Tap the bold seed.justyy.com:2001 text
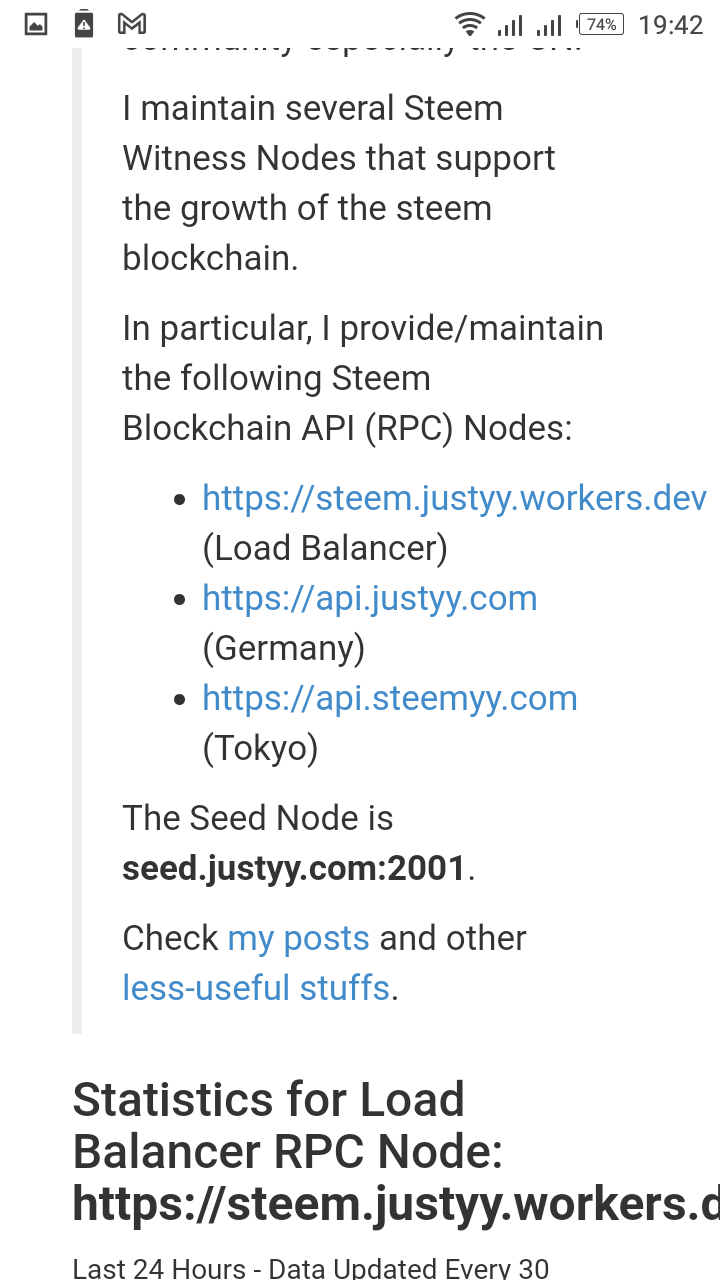Image resolution: width=720 pixels, height=1280 pixels. coord(294,868)
